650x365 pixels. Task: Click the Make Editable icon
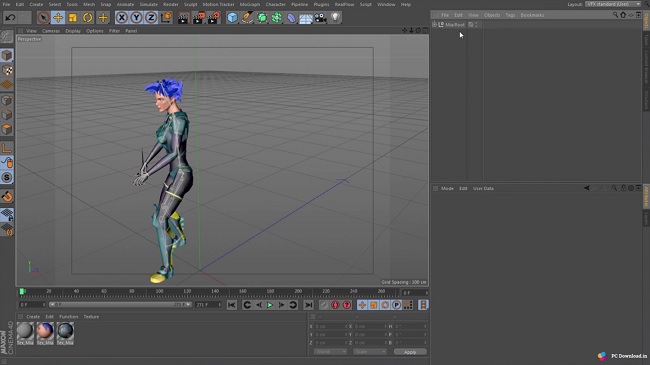pos(7,36)
